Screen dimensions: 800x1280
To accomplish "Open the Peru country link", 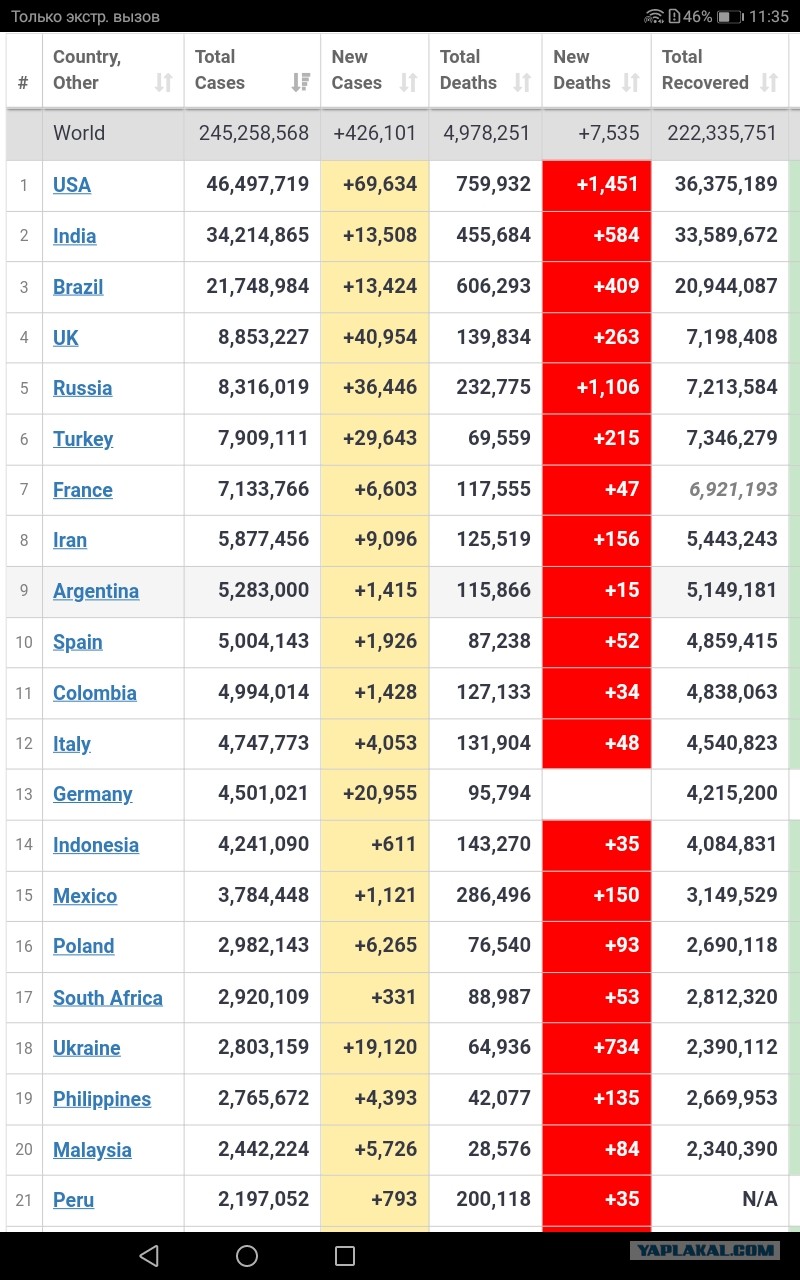I will [x=74, y=1200].
